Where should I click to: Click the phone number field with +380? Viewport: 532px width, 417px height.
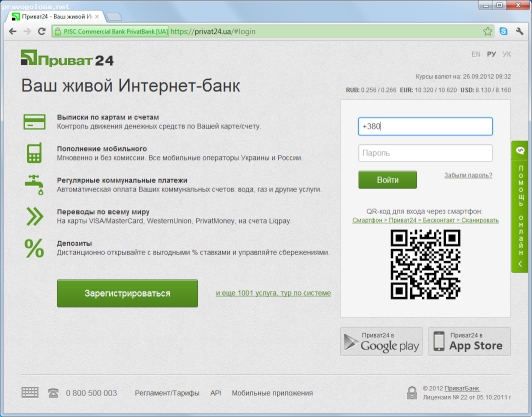(425, 126)
